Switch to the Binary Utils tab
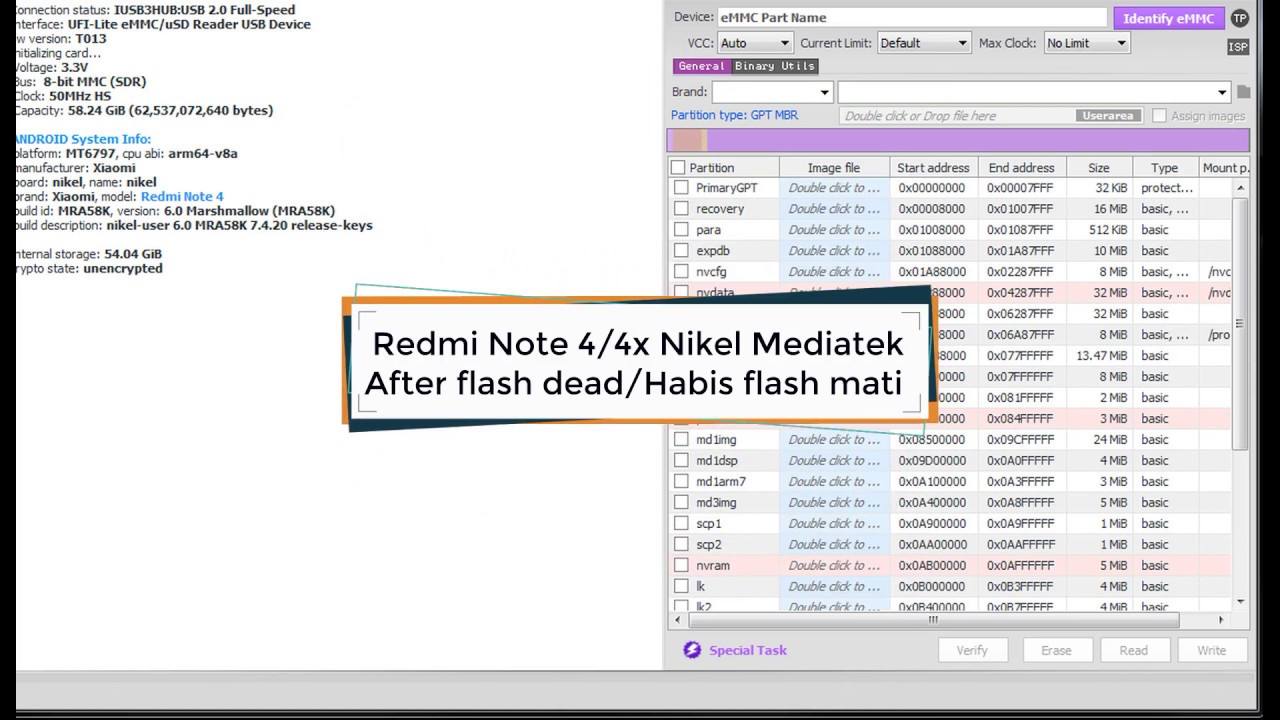1280x720 pixels. tap(775, 66)
